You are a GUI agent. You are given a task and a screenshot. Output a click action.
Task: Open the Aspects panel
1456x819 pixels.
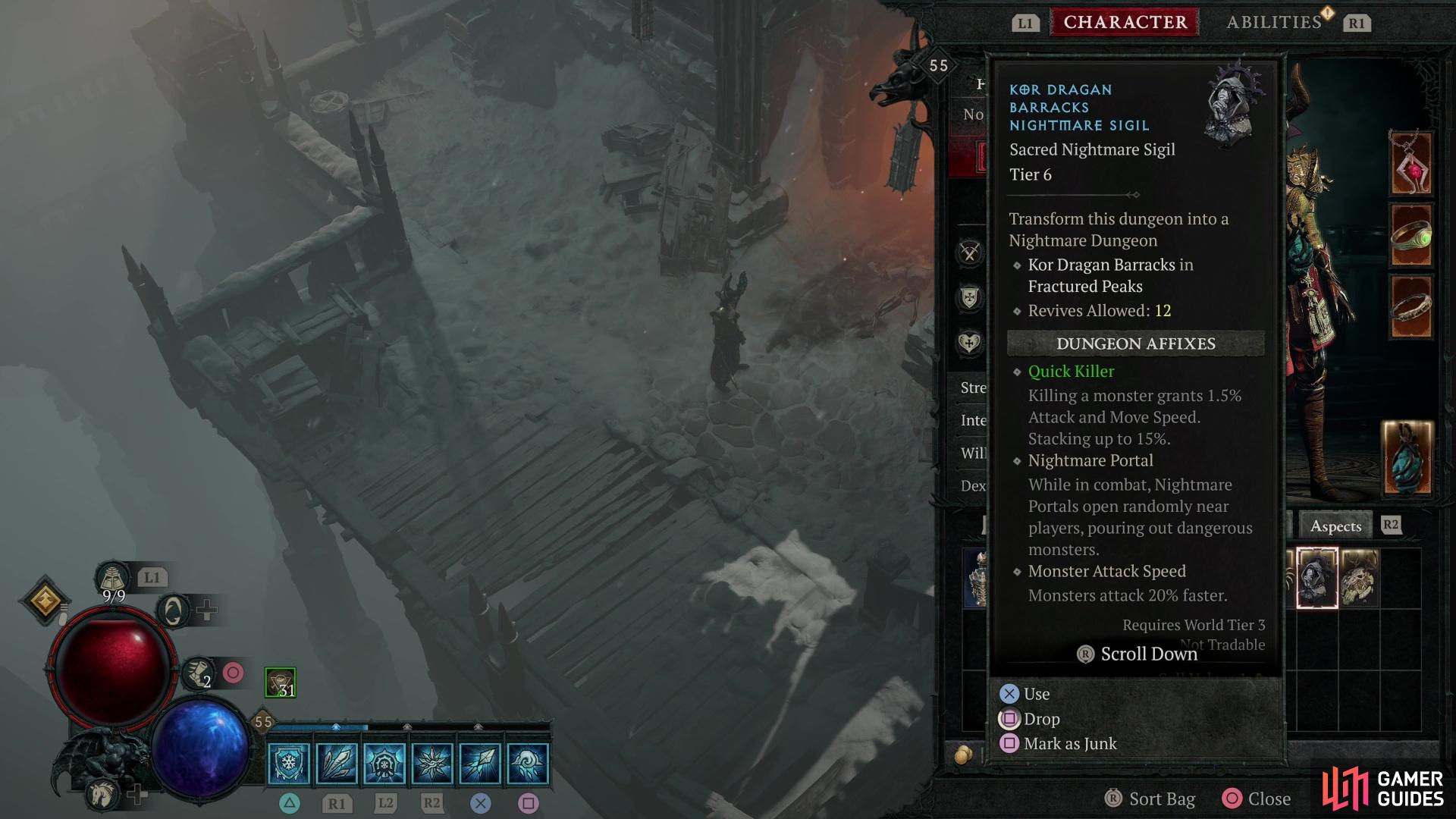click(x=1338, y=525)
